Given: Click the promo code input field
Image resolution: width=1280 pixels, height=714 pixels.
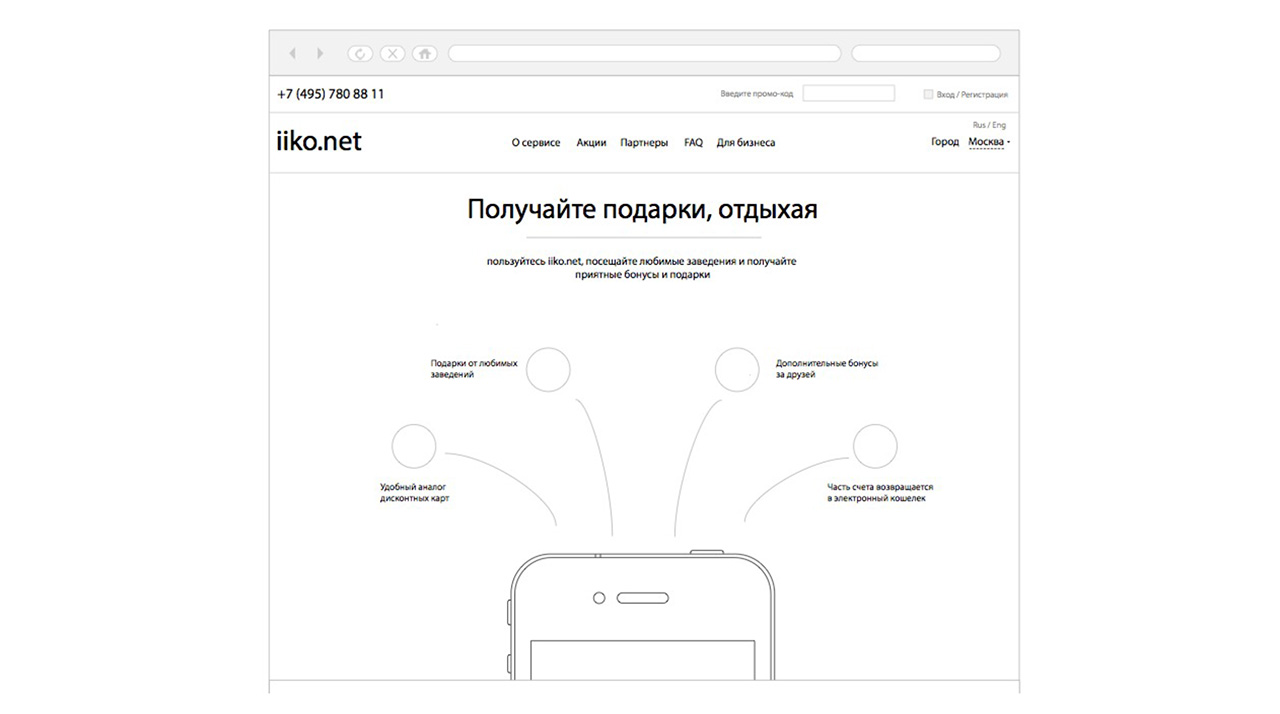Looking at the screenshot, I should pyautogui.click(x=849, y=94).
